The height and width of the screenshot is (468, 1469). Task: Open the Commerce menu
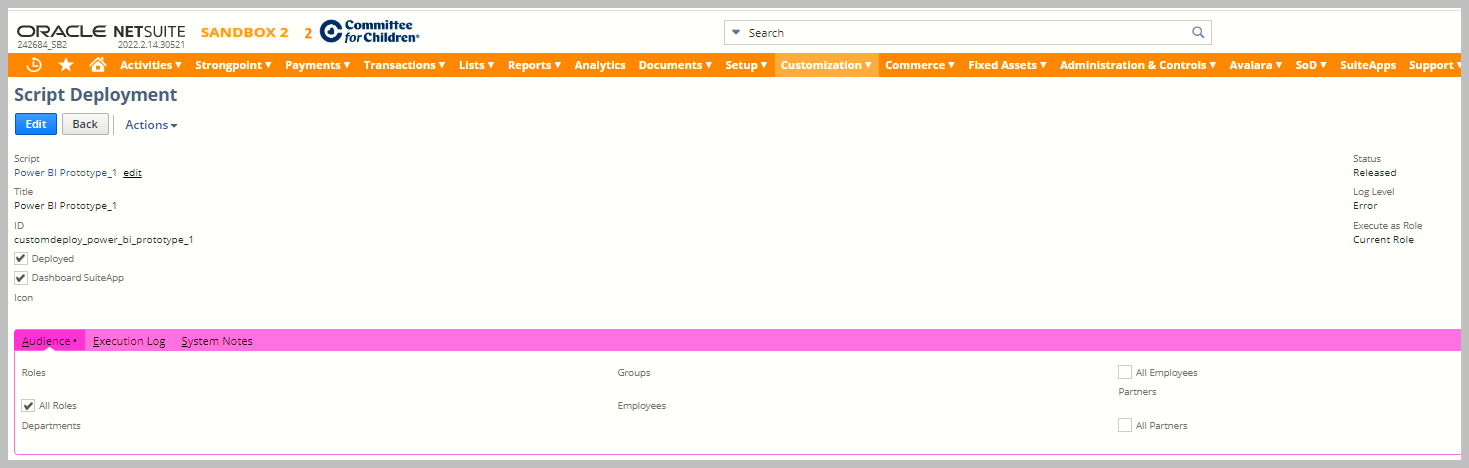click(x=920, y=65)
